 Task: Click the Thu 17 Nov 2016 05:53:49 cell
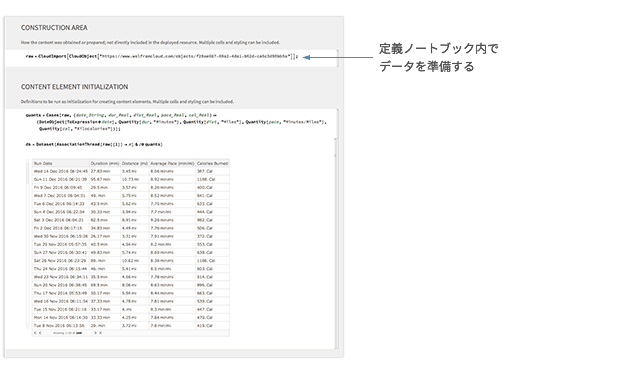click(61, 293)
